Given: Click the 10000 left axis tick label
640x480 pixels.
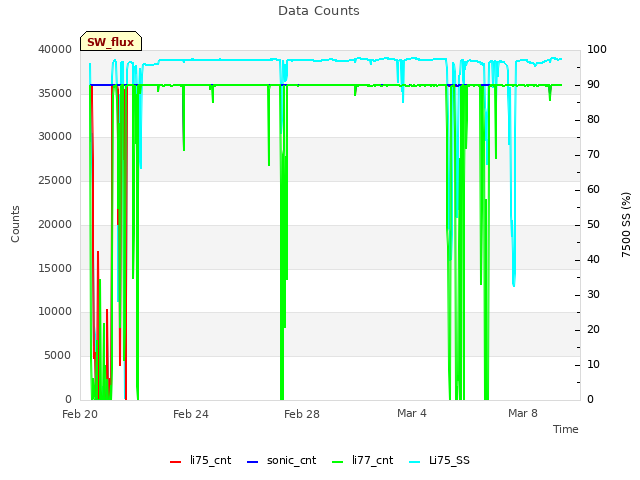Looking at the screenshot, I should (55, 312).
